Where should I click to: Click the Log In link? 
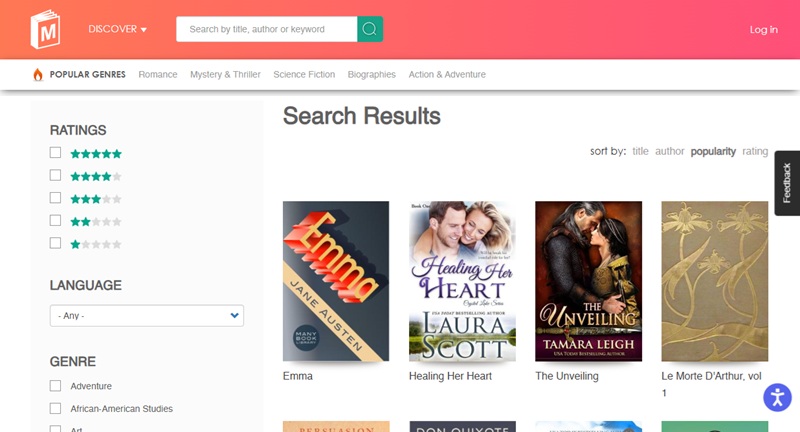pyautogui.click(x=763, y=29)
